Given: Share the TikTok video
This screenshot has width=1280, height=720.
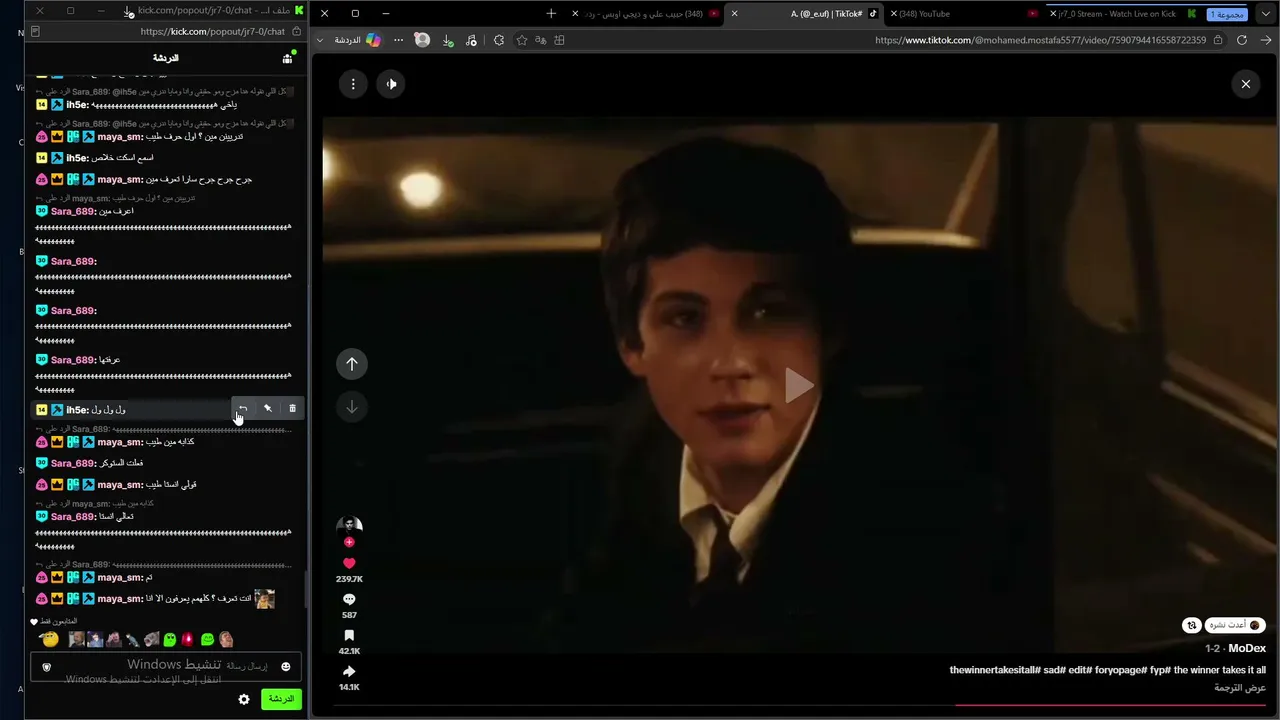Looking at the screenshot, I should pyautogui.click(x=349, y=671).
